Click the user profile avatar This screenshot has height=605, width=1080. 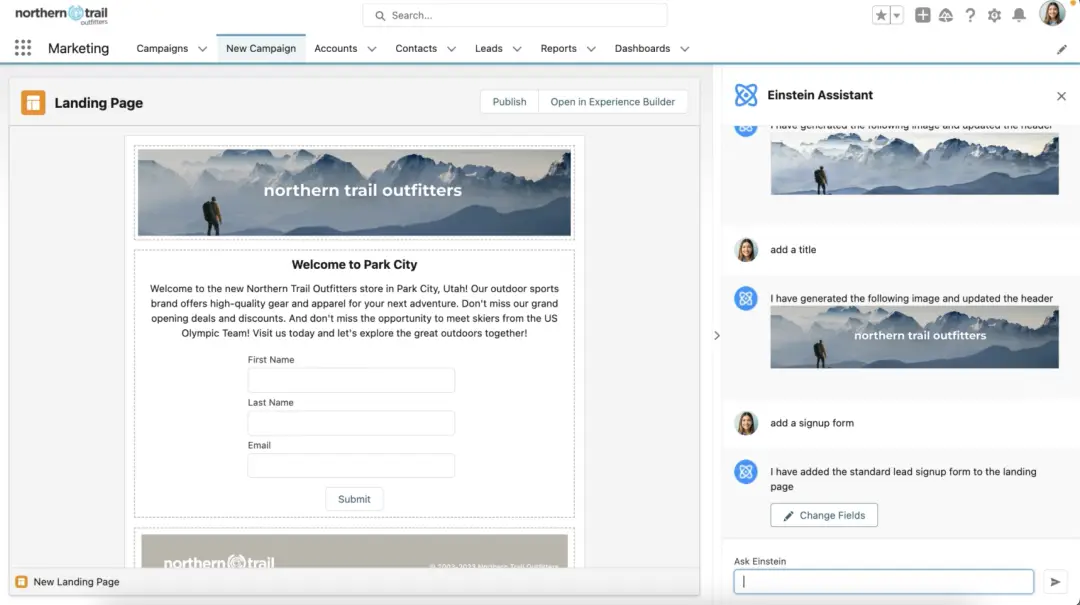pos(1052,14)
